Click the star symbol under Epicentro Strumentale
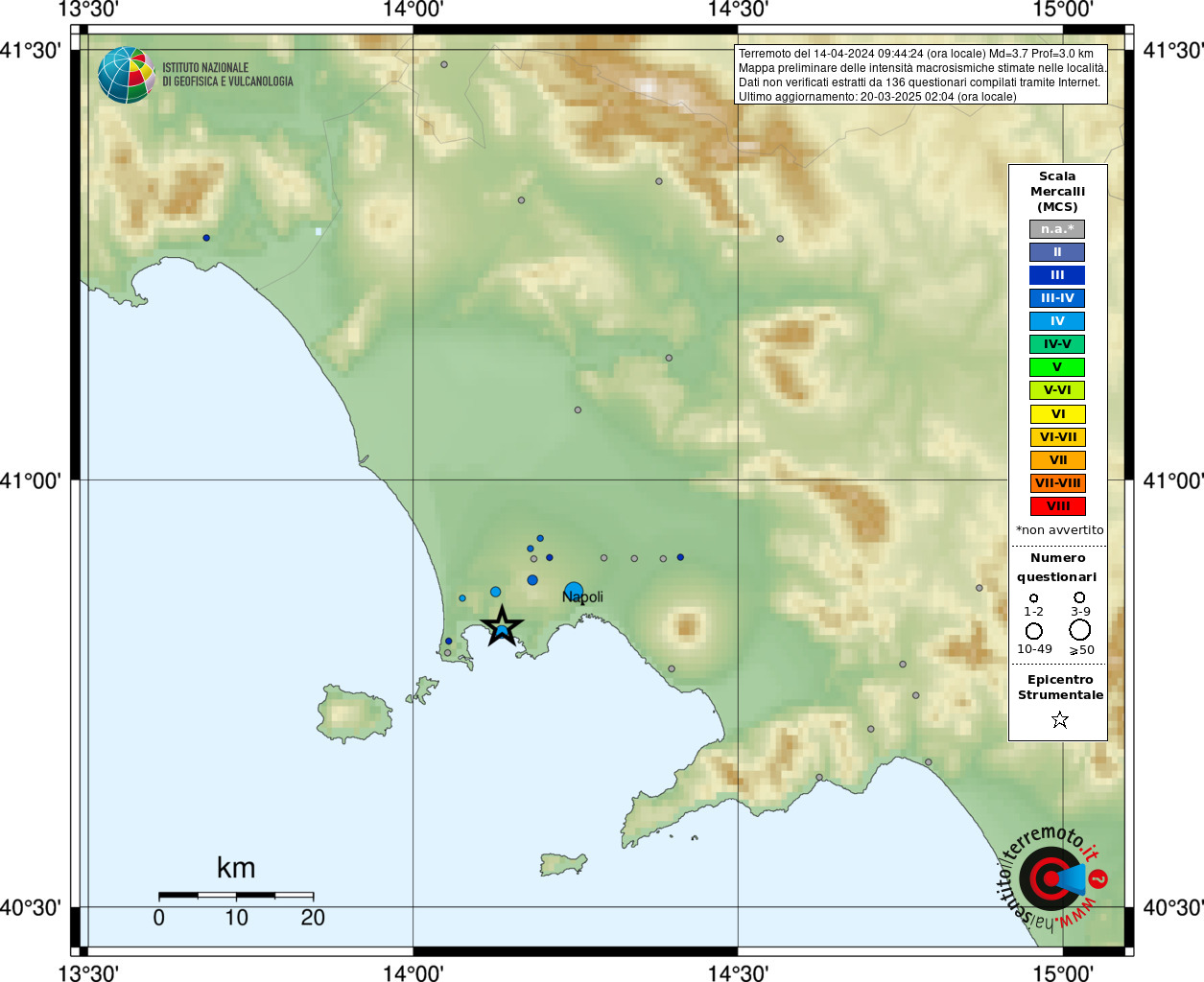The height and width of the screenshot is (982, 1204). pyautogui.click(x=1059, y=719)
